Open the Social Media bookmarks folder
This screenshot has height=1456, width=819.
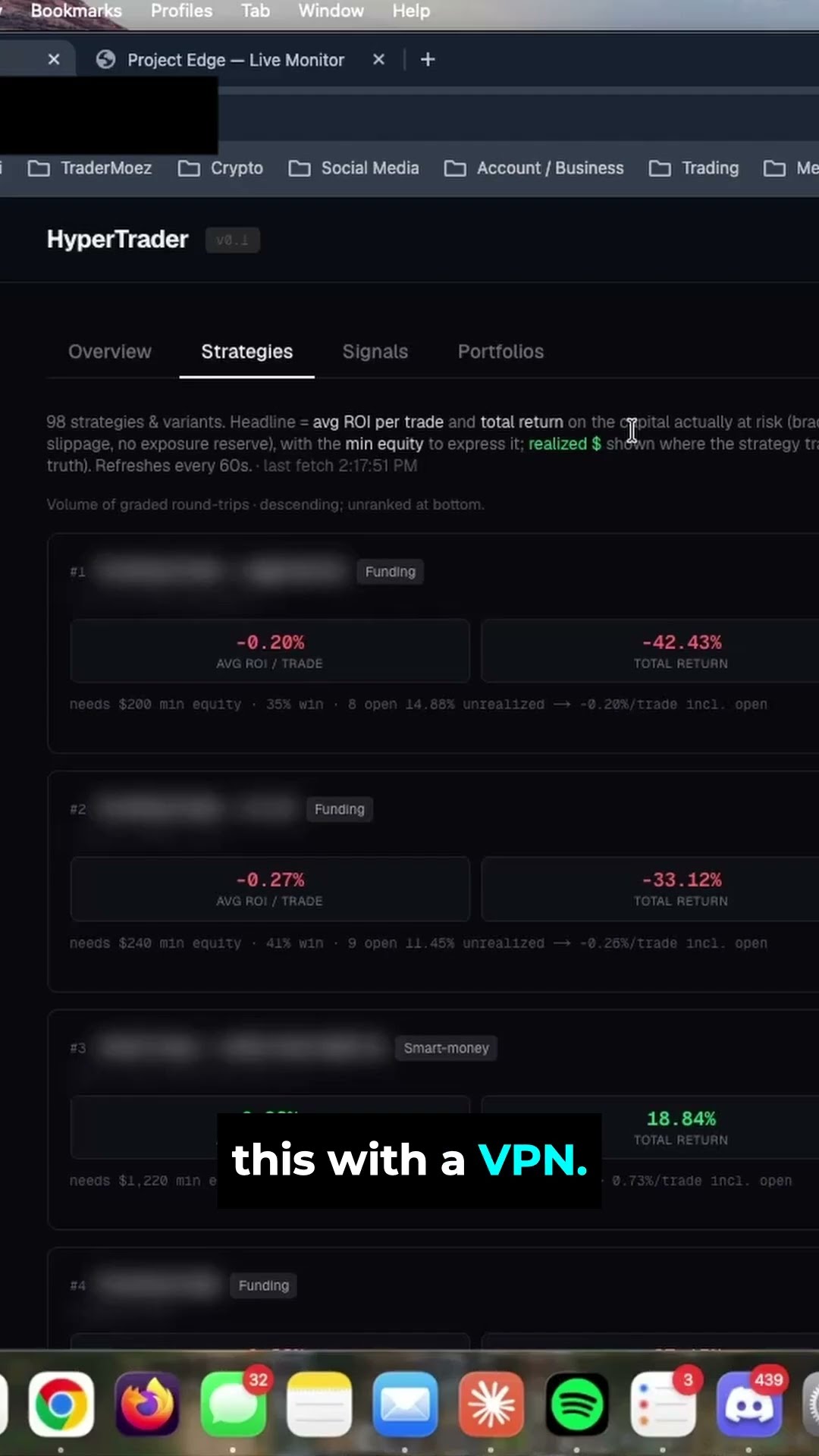pyautogui.click(x=353, y=168)
